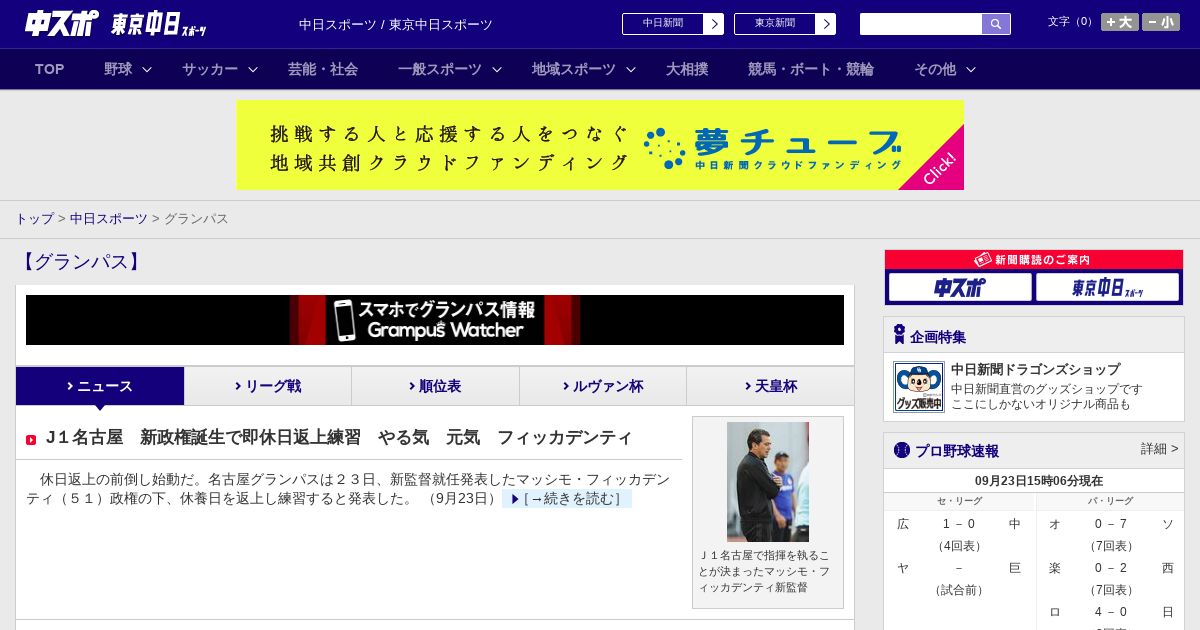Switch to the ルヴァン杯 tab

tap(603, 386)
